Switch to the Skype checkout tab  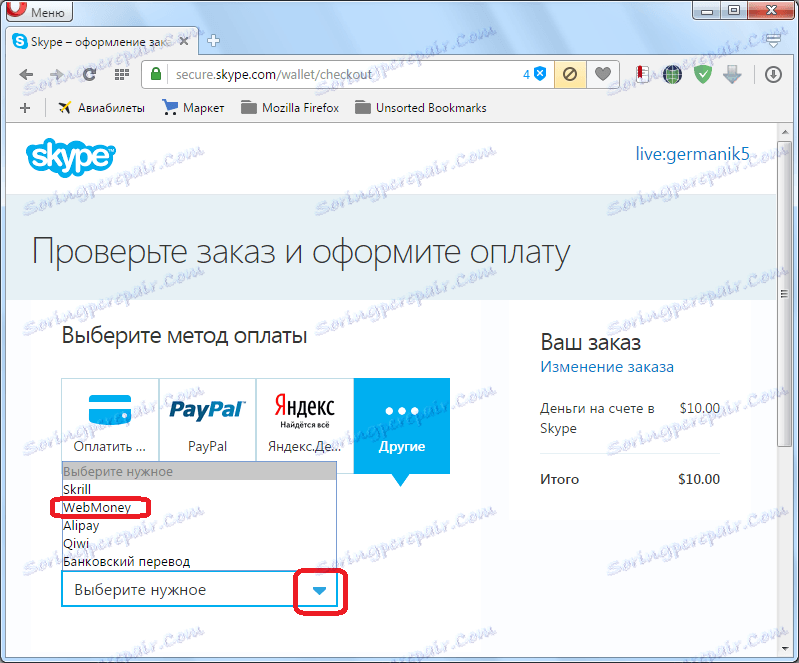(x=102, y=41)
